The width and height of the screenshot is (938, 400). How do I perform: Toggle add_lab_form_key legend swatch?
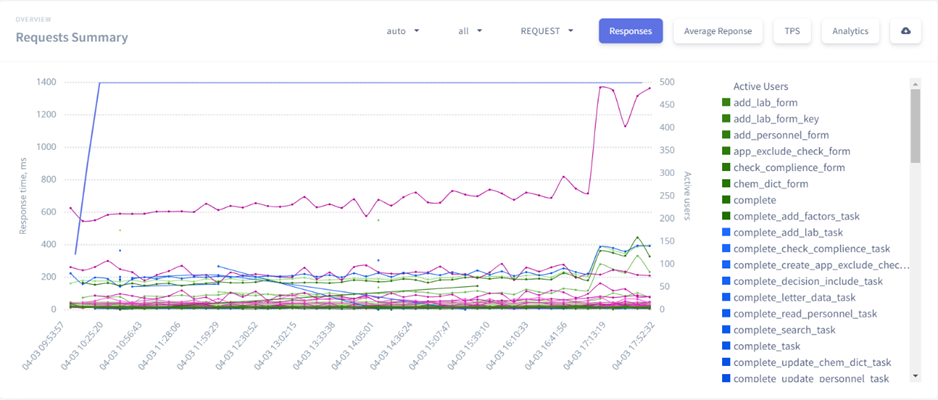726,119
